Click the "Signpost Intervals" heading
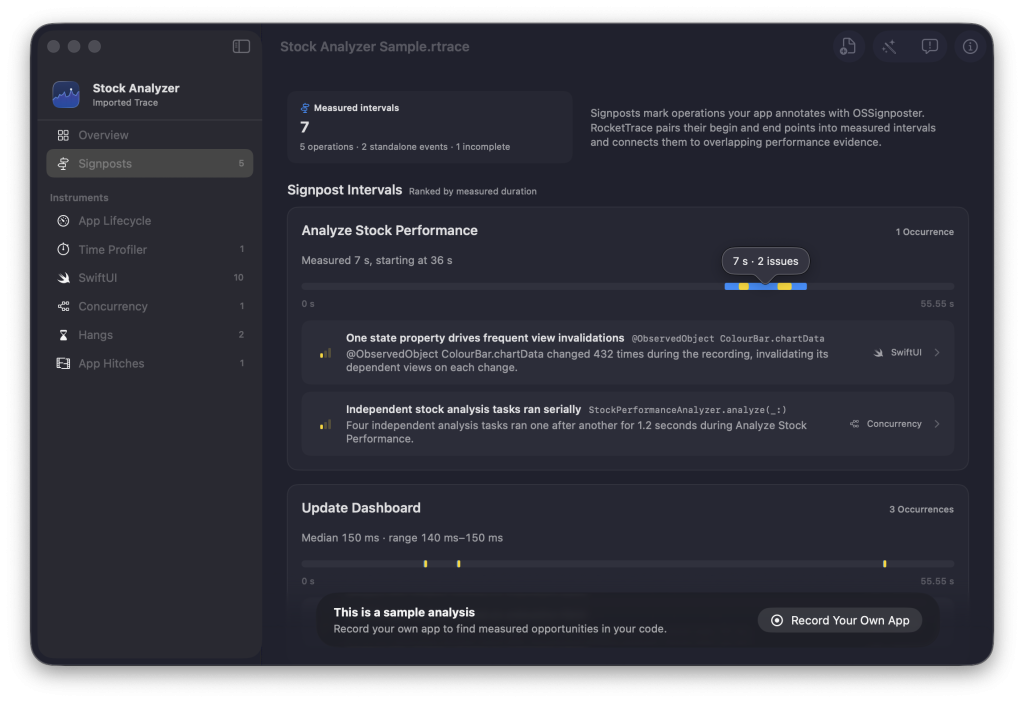Image resolution: width=1024 pixels, height=703 pixels. (345, 190)
